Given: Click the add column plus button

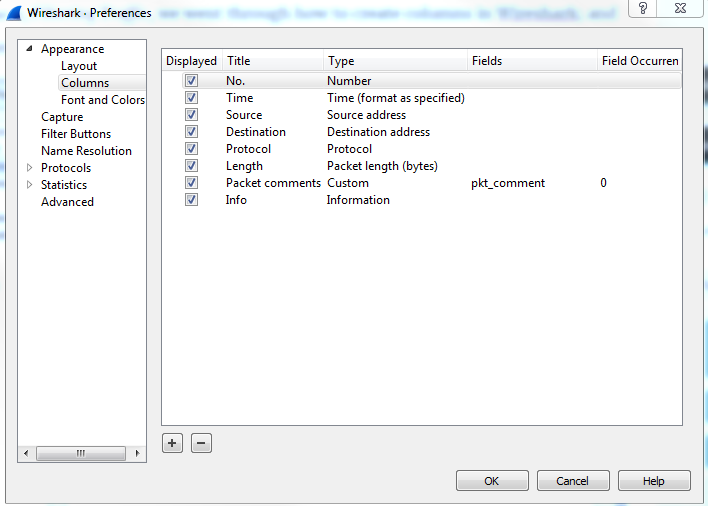Looking at the screenshot, I should (x=172, y=443).
